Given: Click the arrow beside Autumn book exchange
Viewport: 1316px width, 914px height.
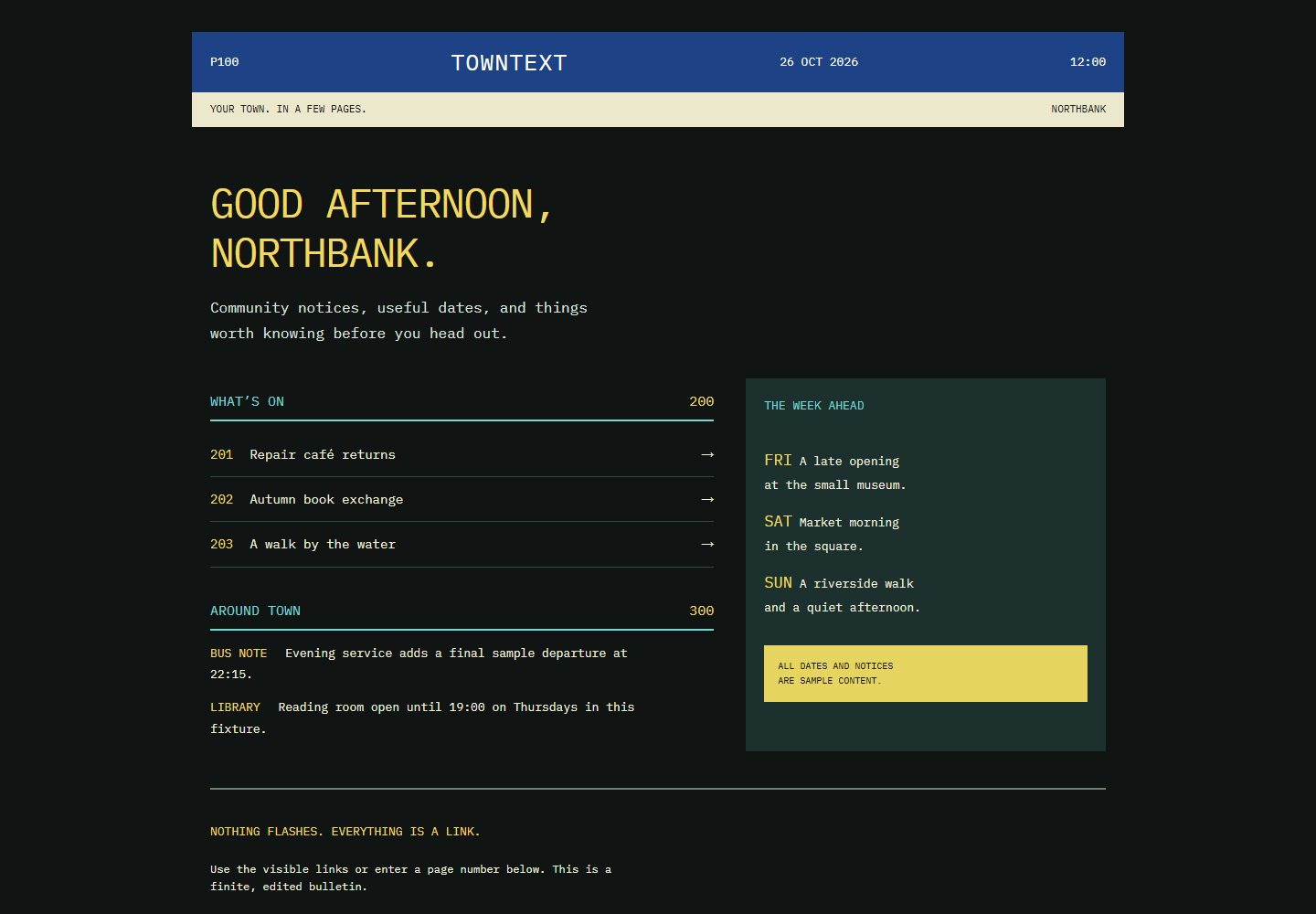Looking at the screenshot, I should [x=707, y=499].
